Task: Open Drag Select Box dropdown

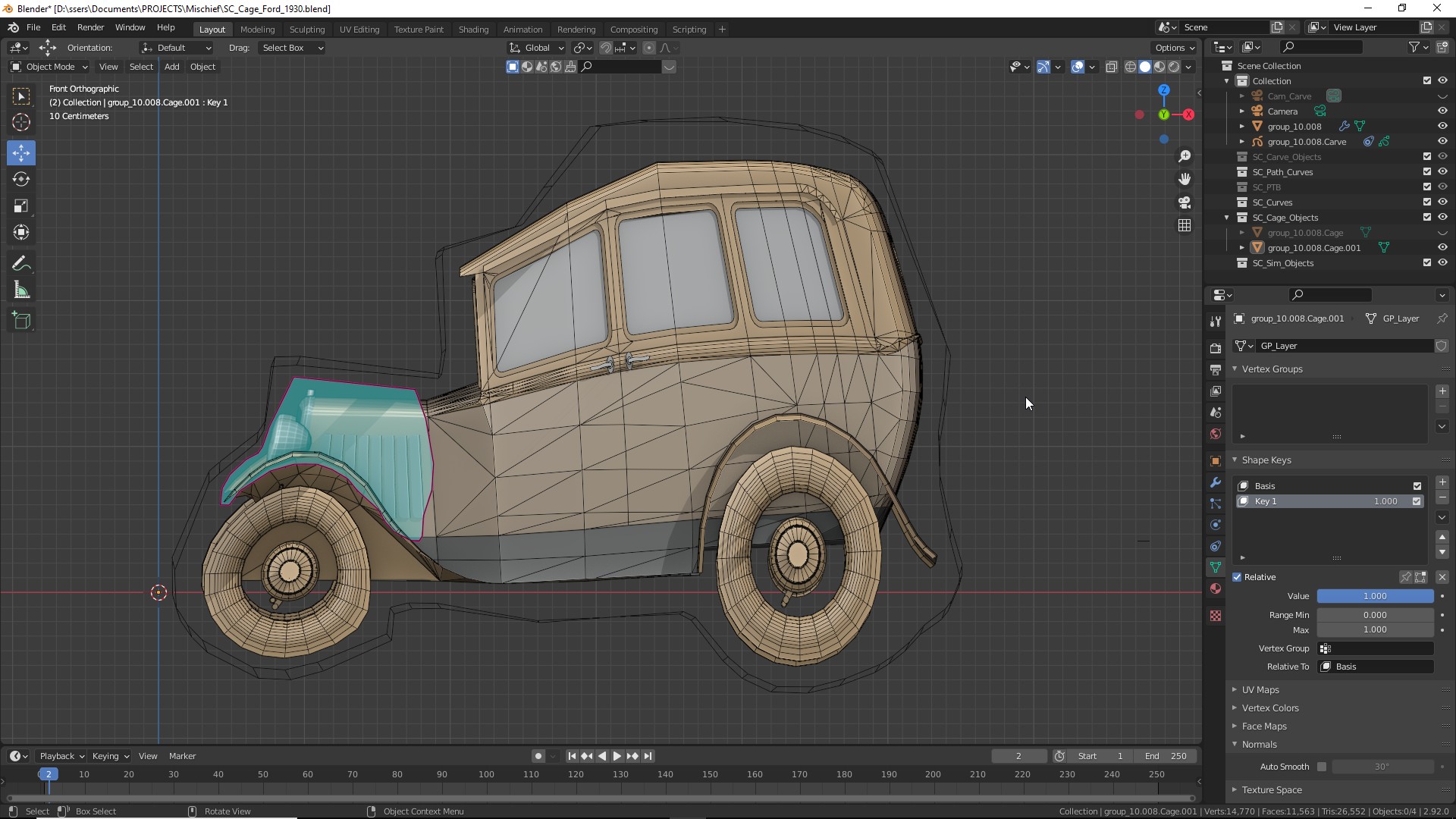Action: pyautogui.click(x=292, y=48)
